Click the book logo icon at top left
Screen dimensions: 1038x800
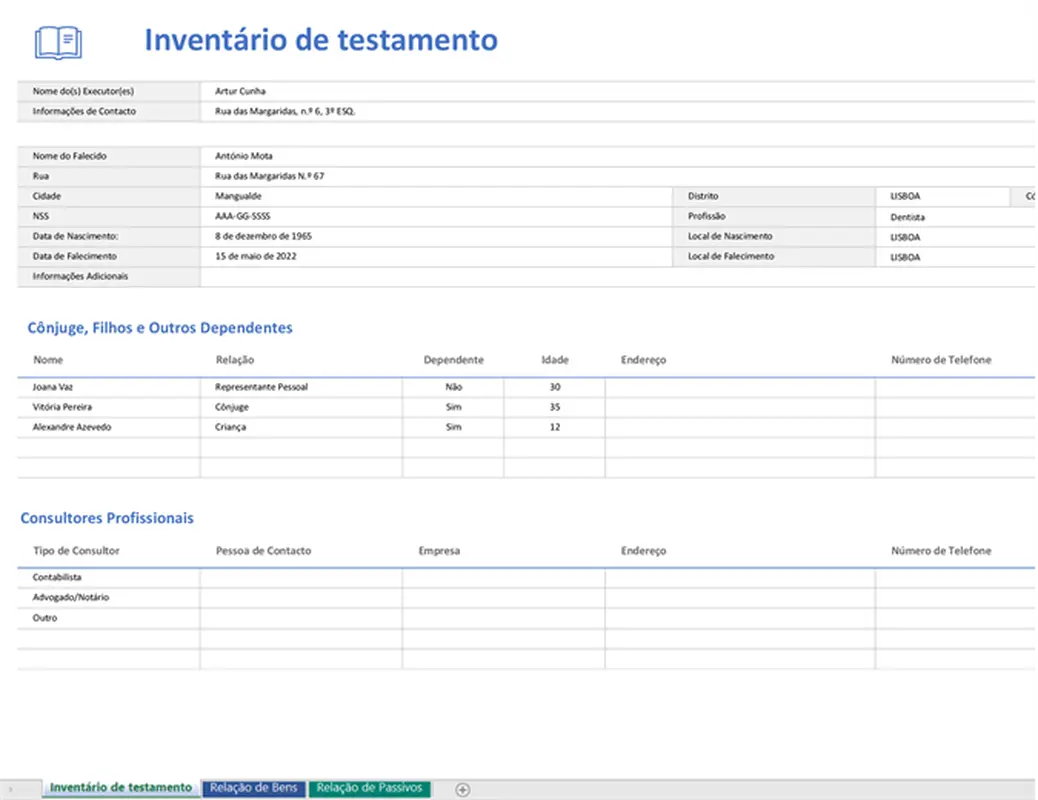pyautogui.click(x=57, y=42)
